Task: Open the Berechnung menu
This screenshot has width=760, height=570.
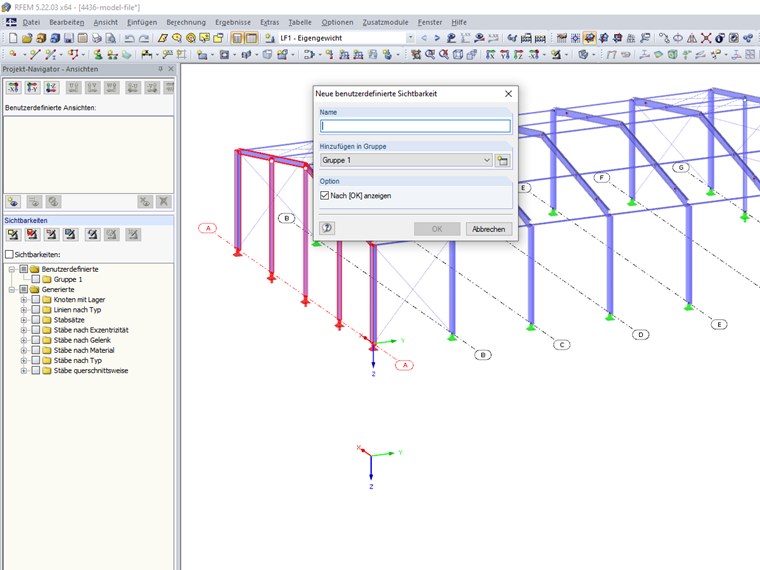Action: point(186,22)
